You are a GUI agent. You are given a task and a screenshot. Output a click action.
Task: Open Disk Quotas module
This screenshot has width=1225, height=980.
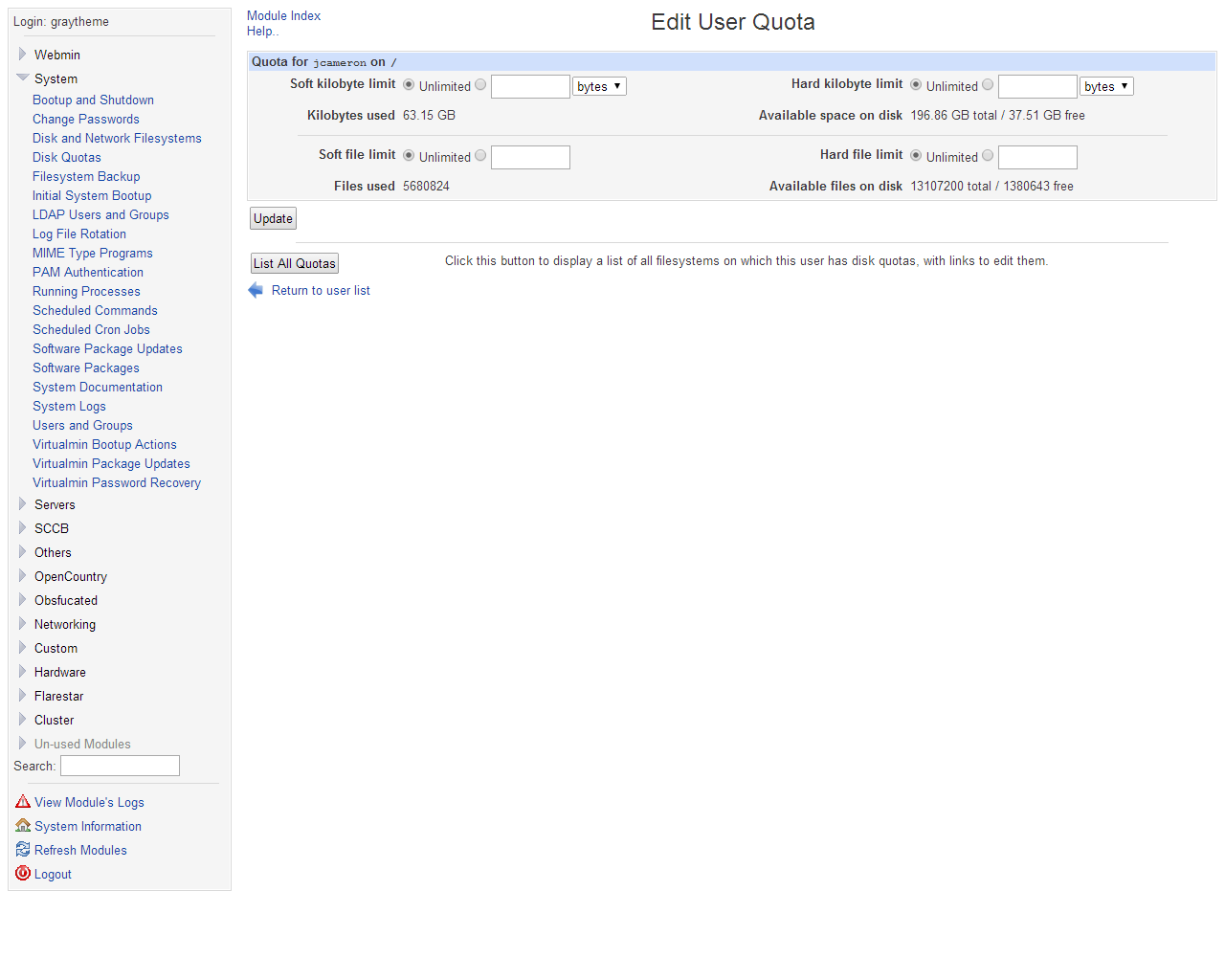point(67,157)
